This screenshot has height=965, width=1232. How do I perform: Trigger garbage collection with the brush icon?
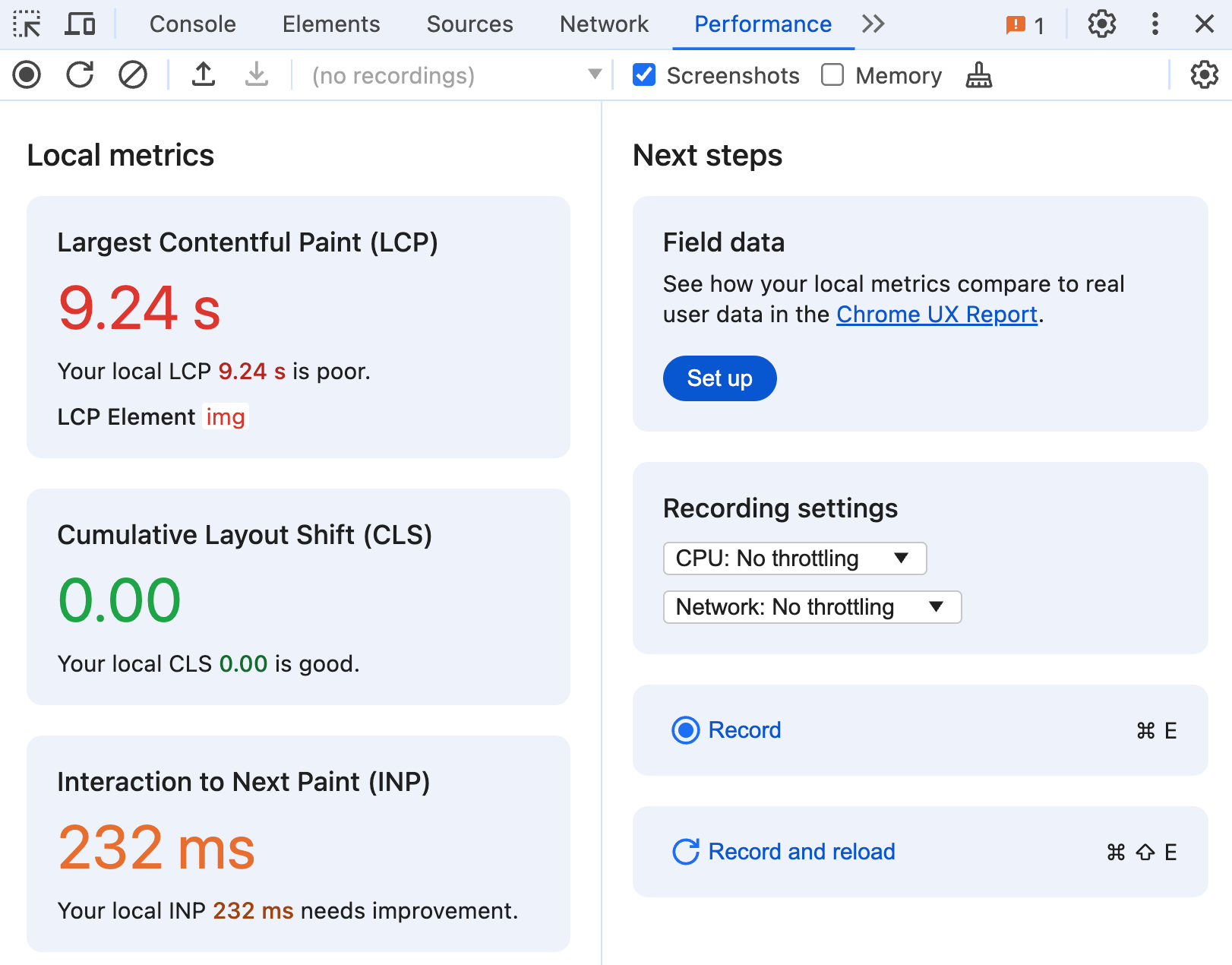click(x=978, y=75)
